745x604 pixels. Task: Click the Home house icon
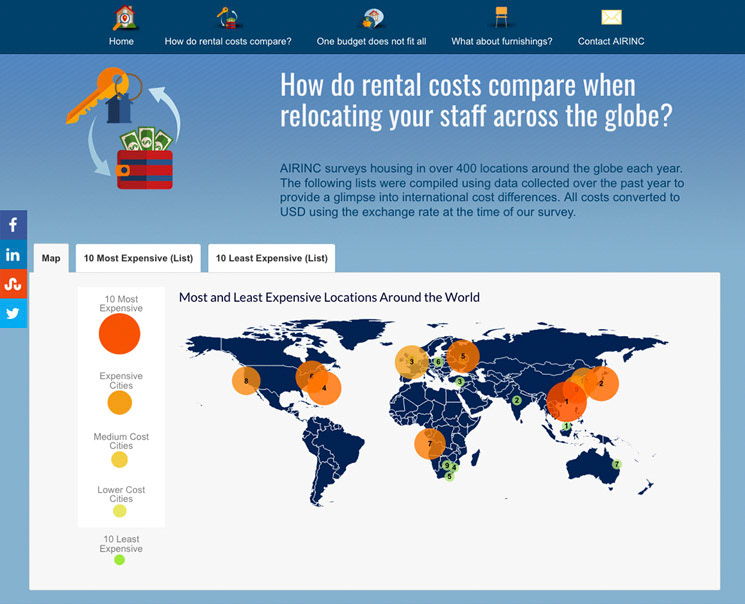[x=125, y=18]
